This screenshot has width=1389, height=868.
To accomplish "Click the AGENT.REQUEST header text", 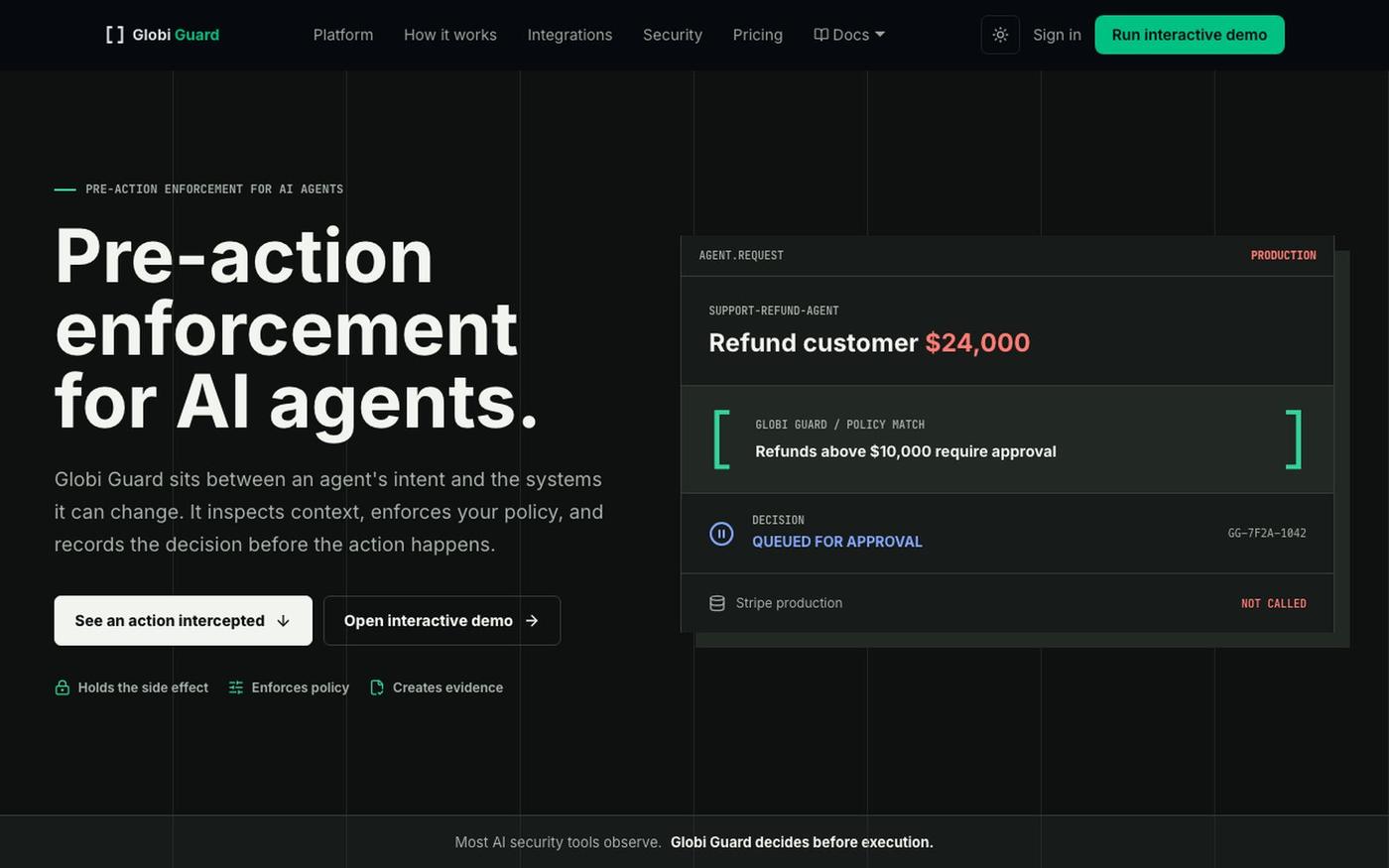I will click(741, 256).
